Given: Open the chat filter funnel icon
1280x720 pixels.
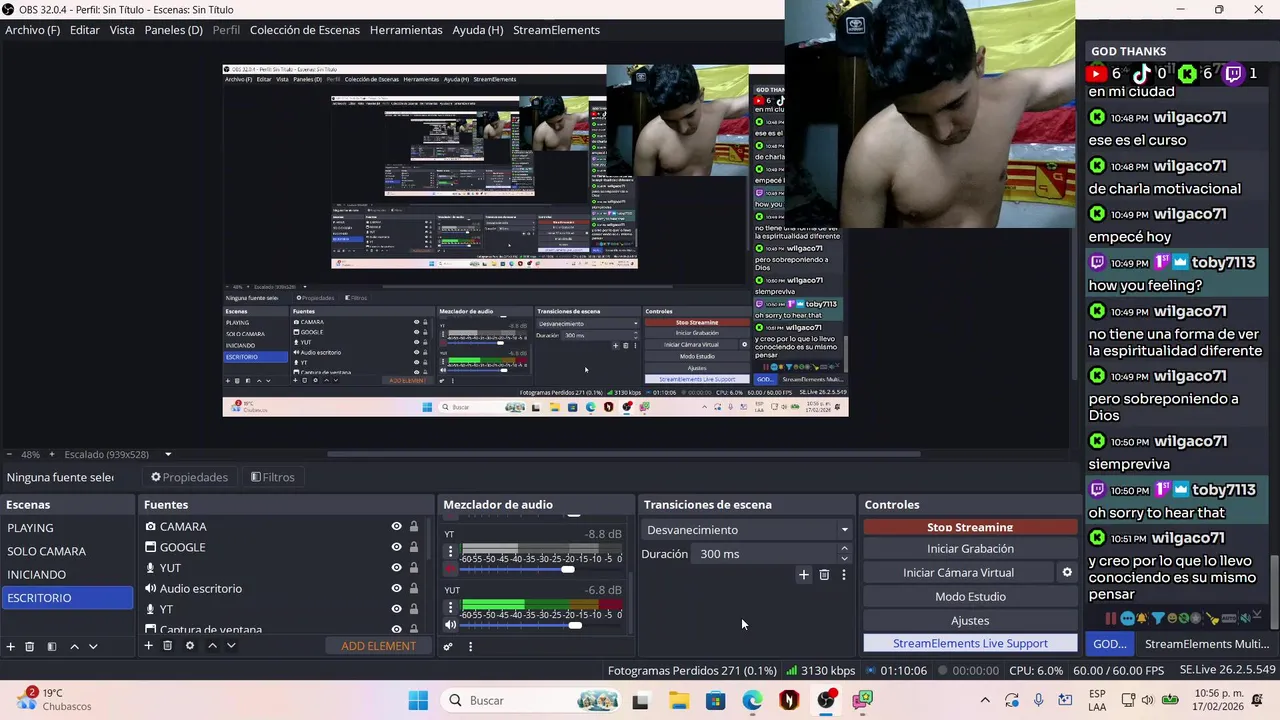Looking at the screenshot, I should point(1158,619).
